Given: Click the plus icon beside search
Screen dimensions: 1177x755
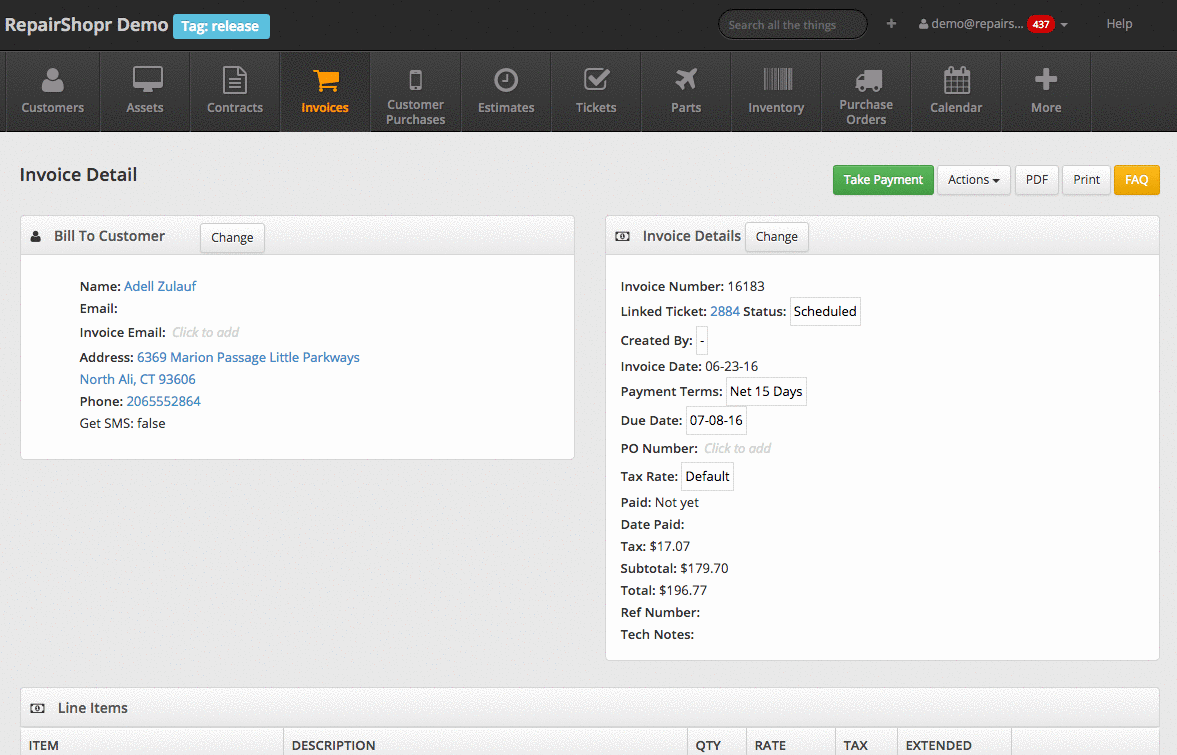Looking at the screenshot, I should point(891,24).
